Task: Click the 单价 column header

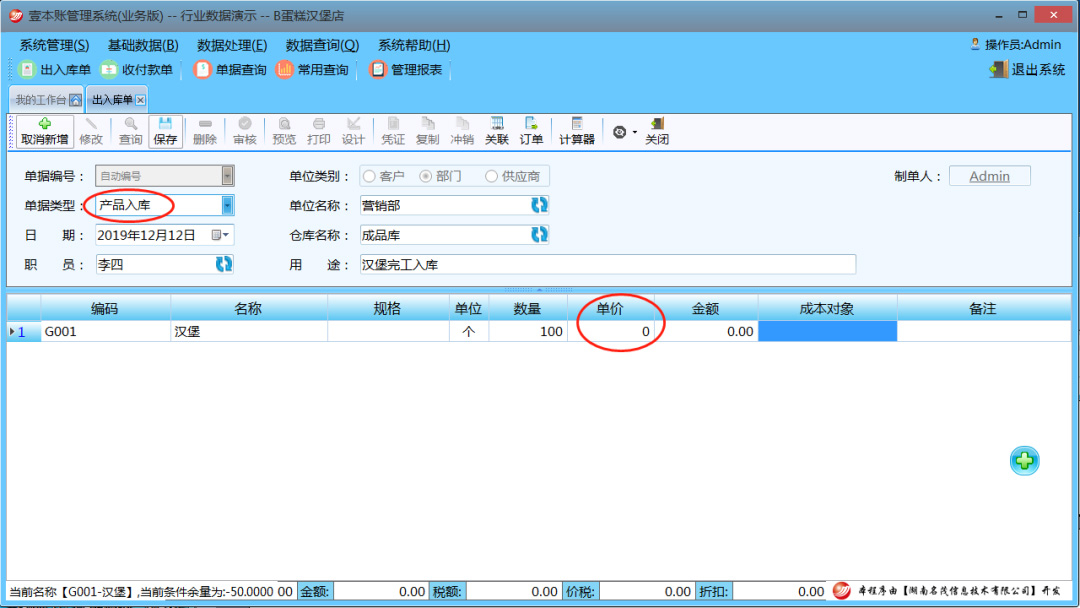Action: pyautogui.click(x=610, y=308)
